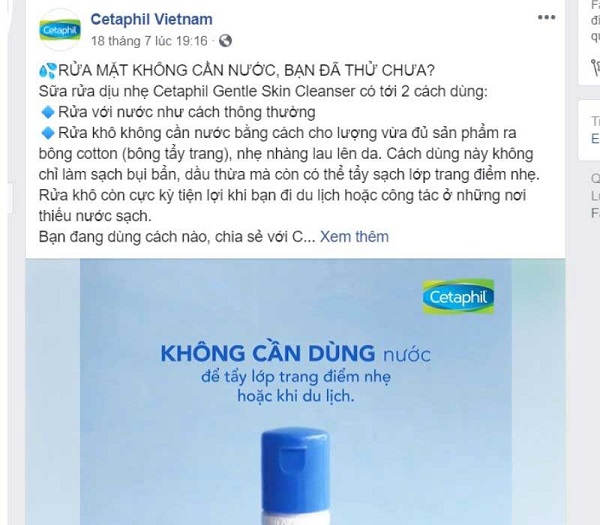Click image subtitle để tẩy lớp trang điểm nhẹ
This screenshot has width=600, height=525.
click(x=296, y=377)
